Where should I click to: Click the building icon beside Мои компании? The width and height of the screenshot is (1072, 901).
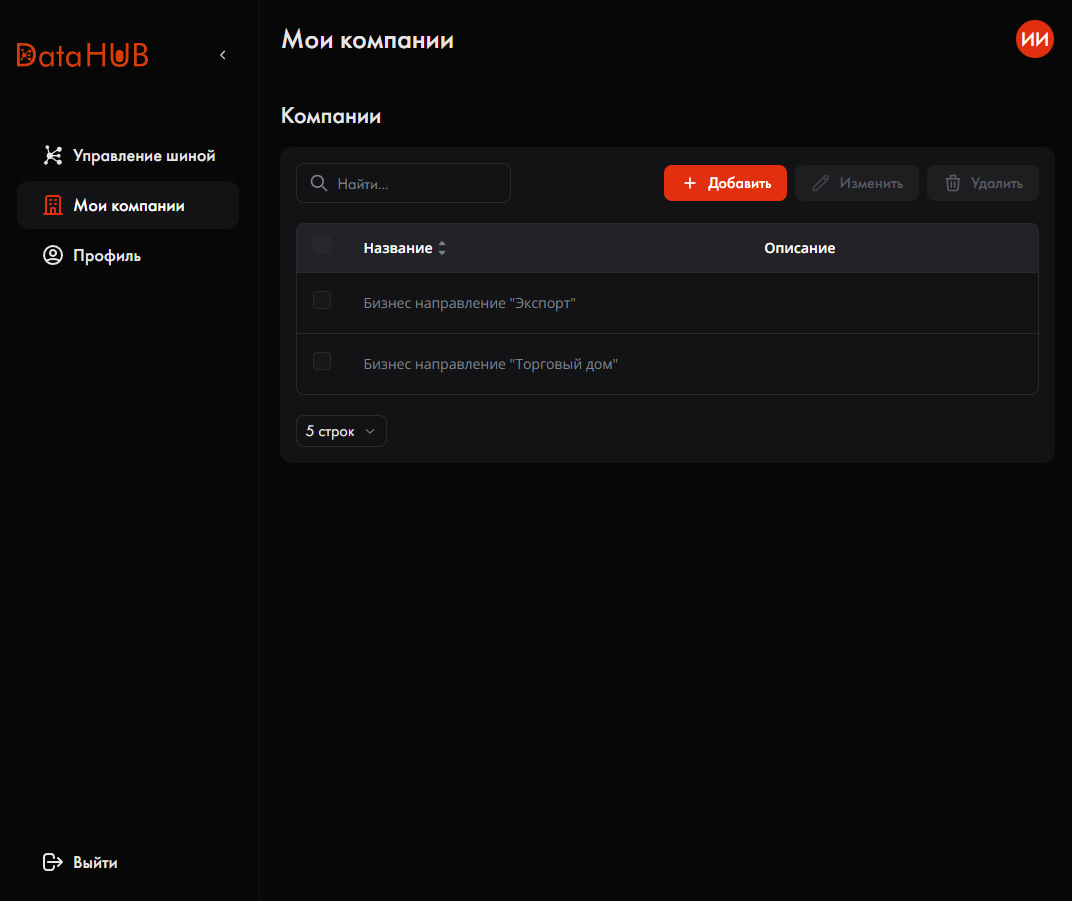pos(53,205)
